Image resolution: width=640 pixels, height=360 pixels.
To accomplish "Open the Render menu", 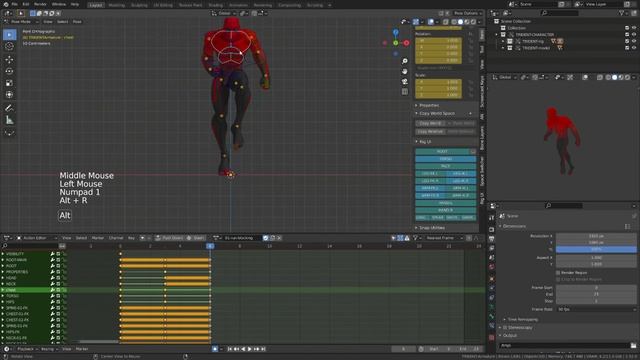I will click(x=40, y=4).
